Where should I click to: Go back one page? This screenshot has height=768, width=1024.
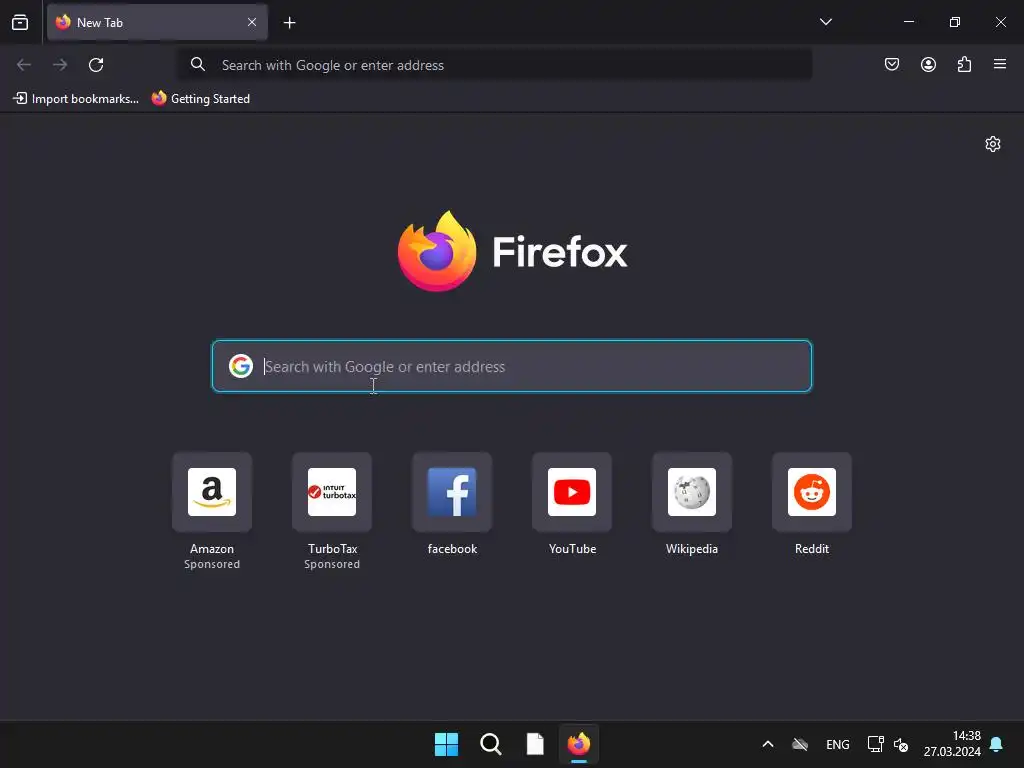pos(24,65)
